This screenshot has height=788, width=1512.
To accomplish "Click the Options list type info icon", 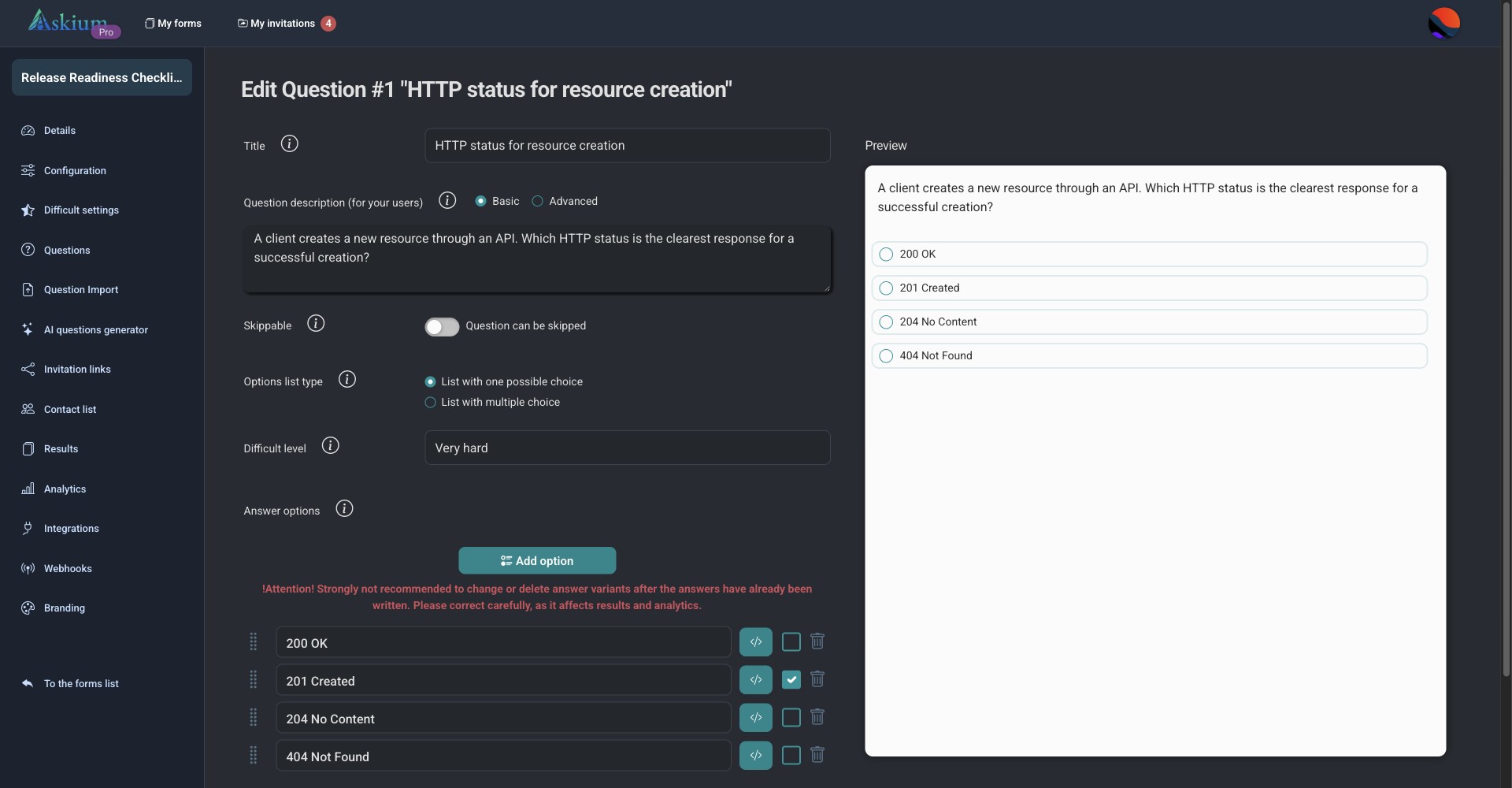I will (347, 380).
